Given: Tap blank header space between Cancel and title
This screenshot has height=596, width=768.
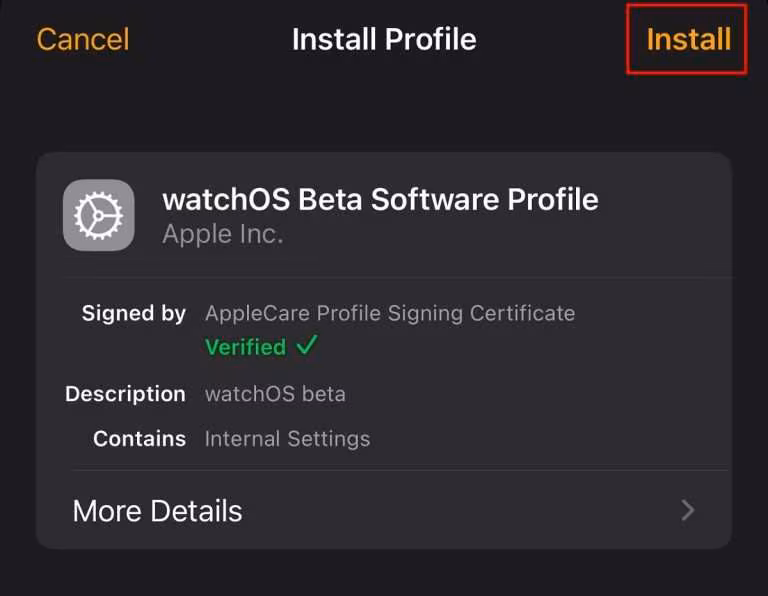Looking at the screenshot, I should pos(210,40).
